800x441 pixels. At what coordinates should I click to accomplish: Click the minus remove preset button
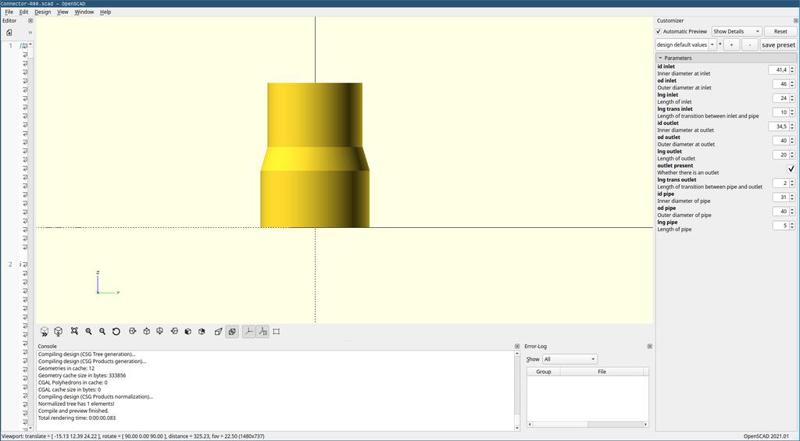coord(748,45)
